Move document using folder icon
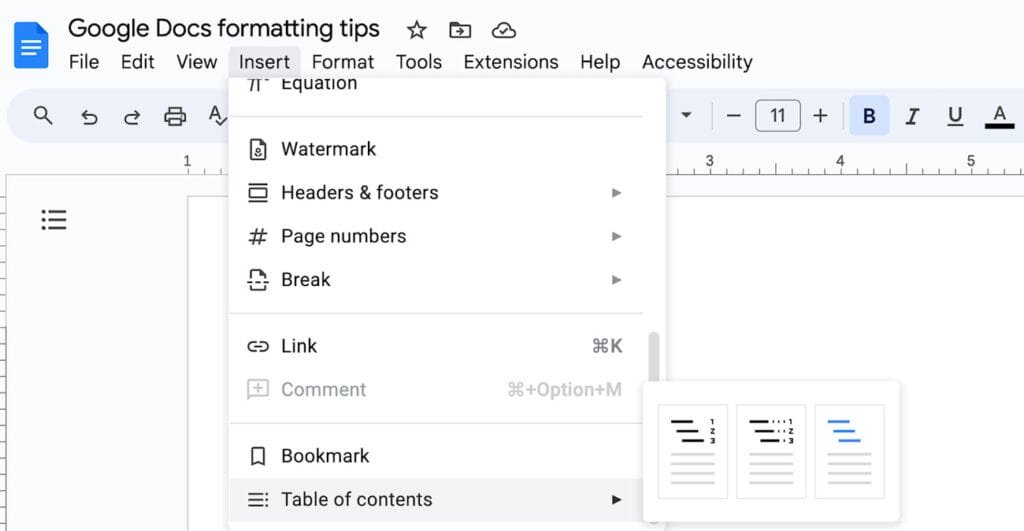 [460, 30]
